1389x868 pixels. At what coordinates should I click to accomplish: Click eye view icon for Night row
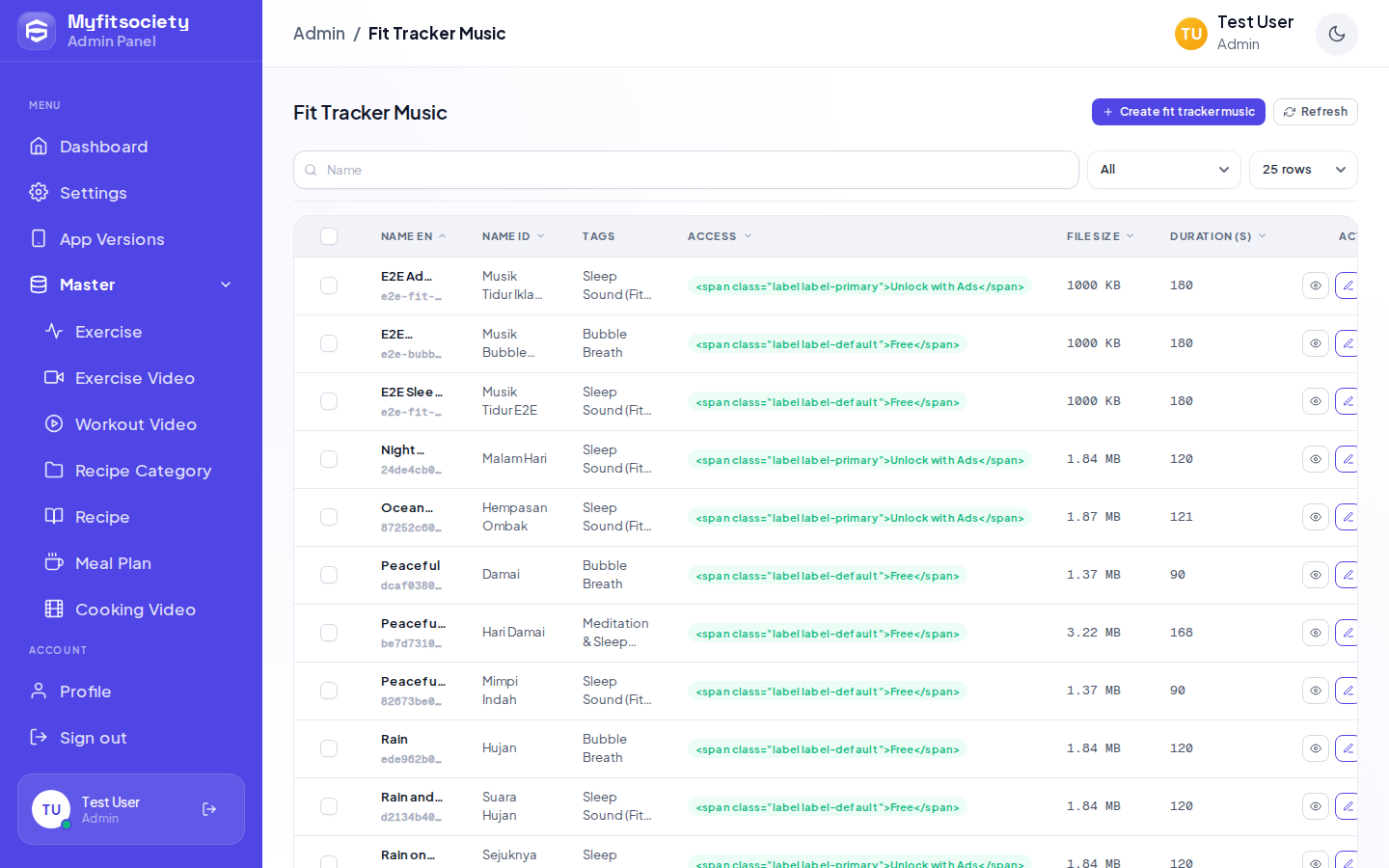pyautogui.click(x=1315, y=459)
